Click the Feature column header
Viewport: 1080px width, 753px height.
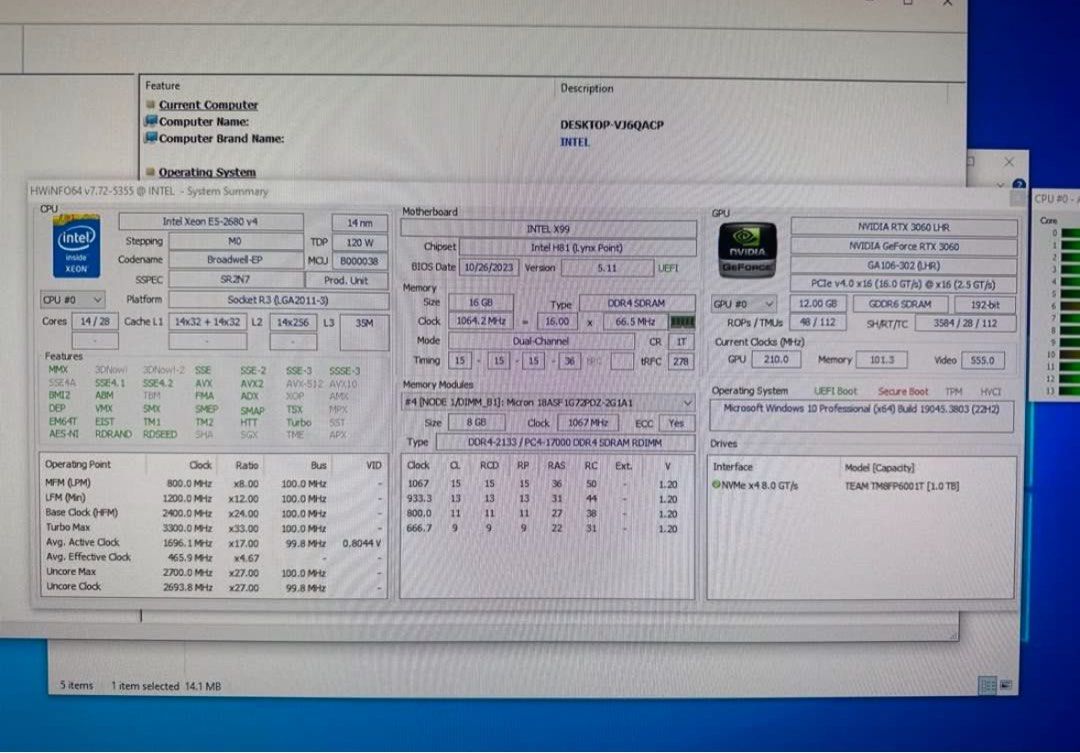163,86
